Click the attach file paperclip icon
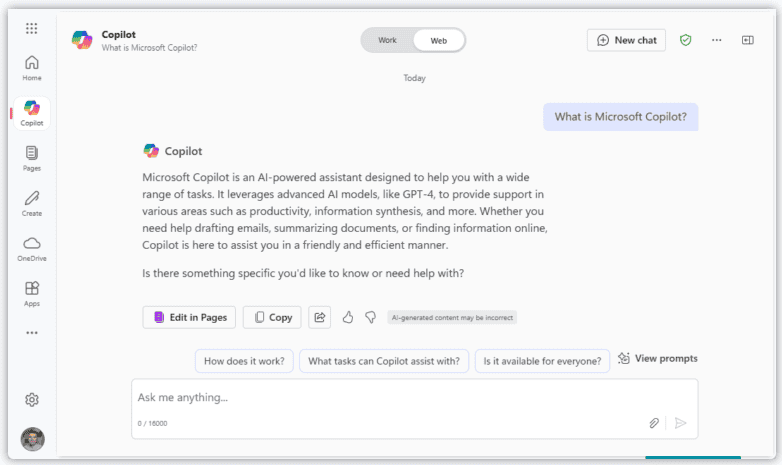This screenshot has height=465, width=782. click(654, 423)
